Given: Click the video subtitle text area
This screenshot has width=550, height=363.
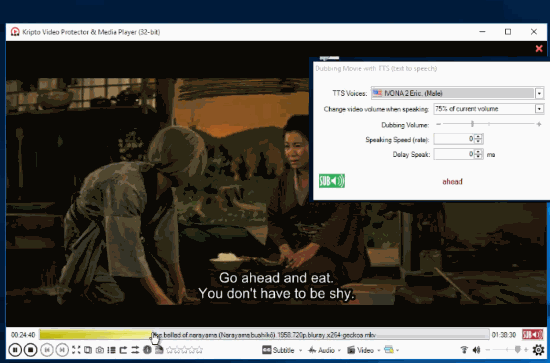Looking at the screenshot, I should coord(276,285).
